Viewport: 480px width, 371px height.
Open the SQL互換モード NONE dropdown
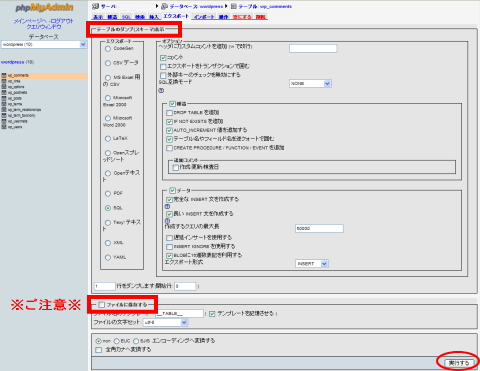pyautogui.click(x=310, y=84)
